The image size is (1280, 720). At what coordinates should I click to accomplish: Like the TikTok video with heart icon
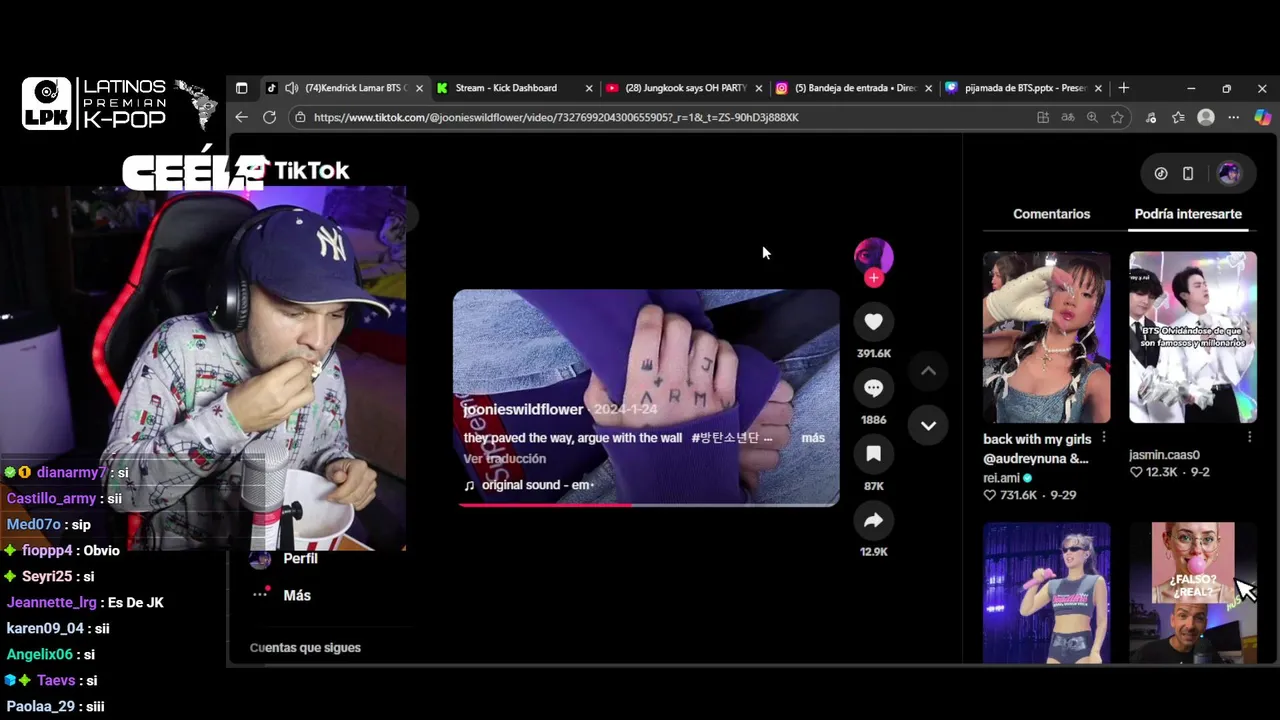[873, 321]
